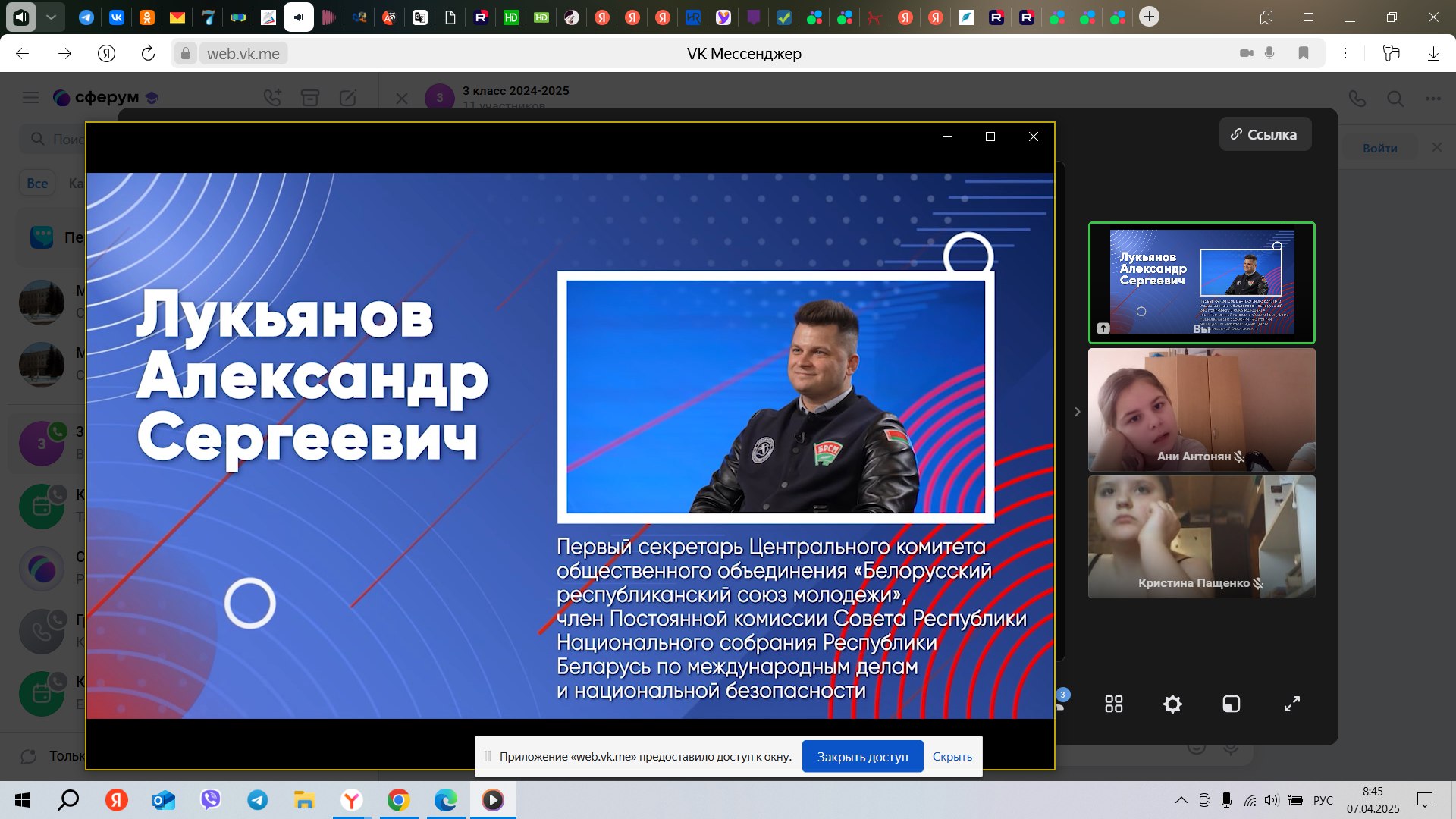Viewport: 1456px width, 819px height.
Task: Open the Windows Start menu
Action: tap(23, 800)
